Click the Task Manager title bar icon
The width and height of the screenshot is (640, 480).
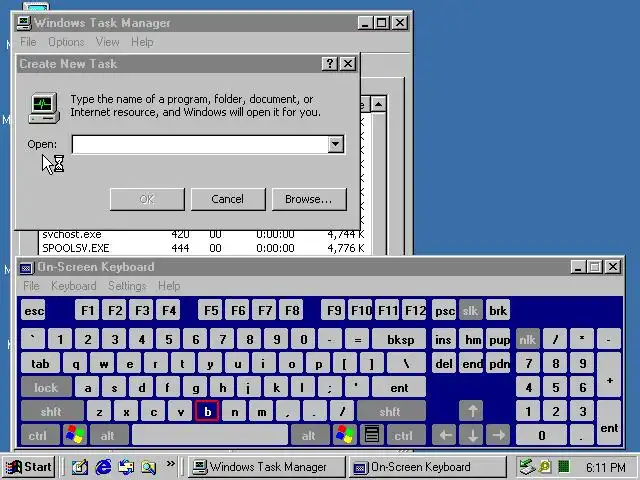pos(23,23)
